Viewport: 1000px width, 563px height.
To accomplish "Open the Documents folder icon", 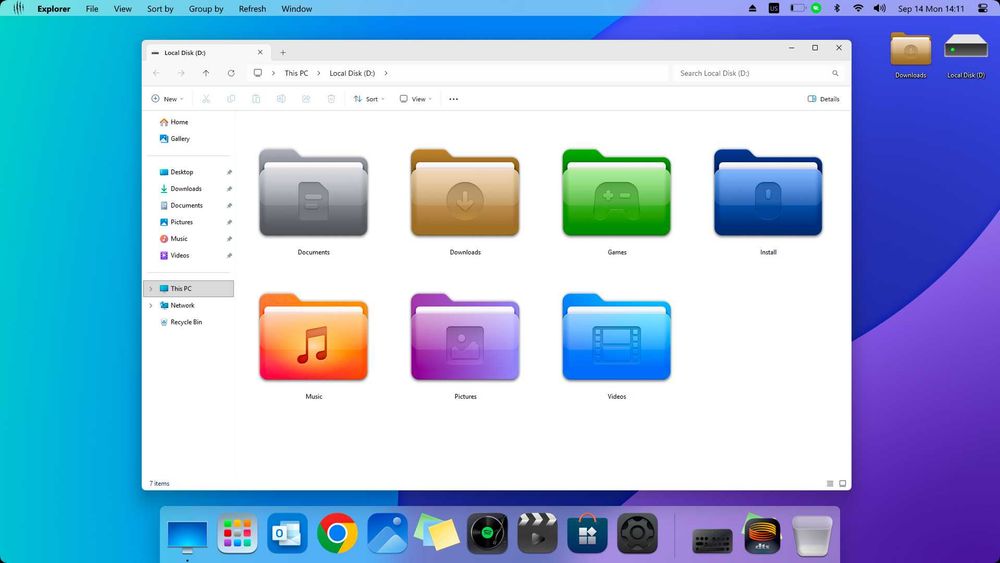I will pyautogui.click(x=313, y=193).
